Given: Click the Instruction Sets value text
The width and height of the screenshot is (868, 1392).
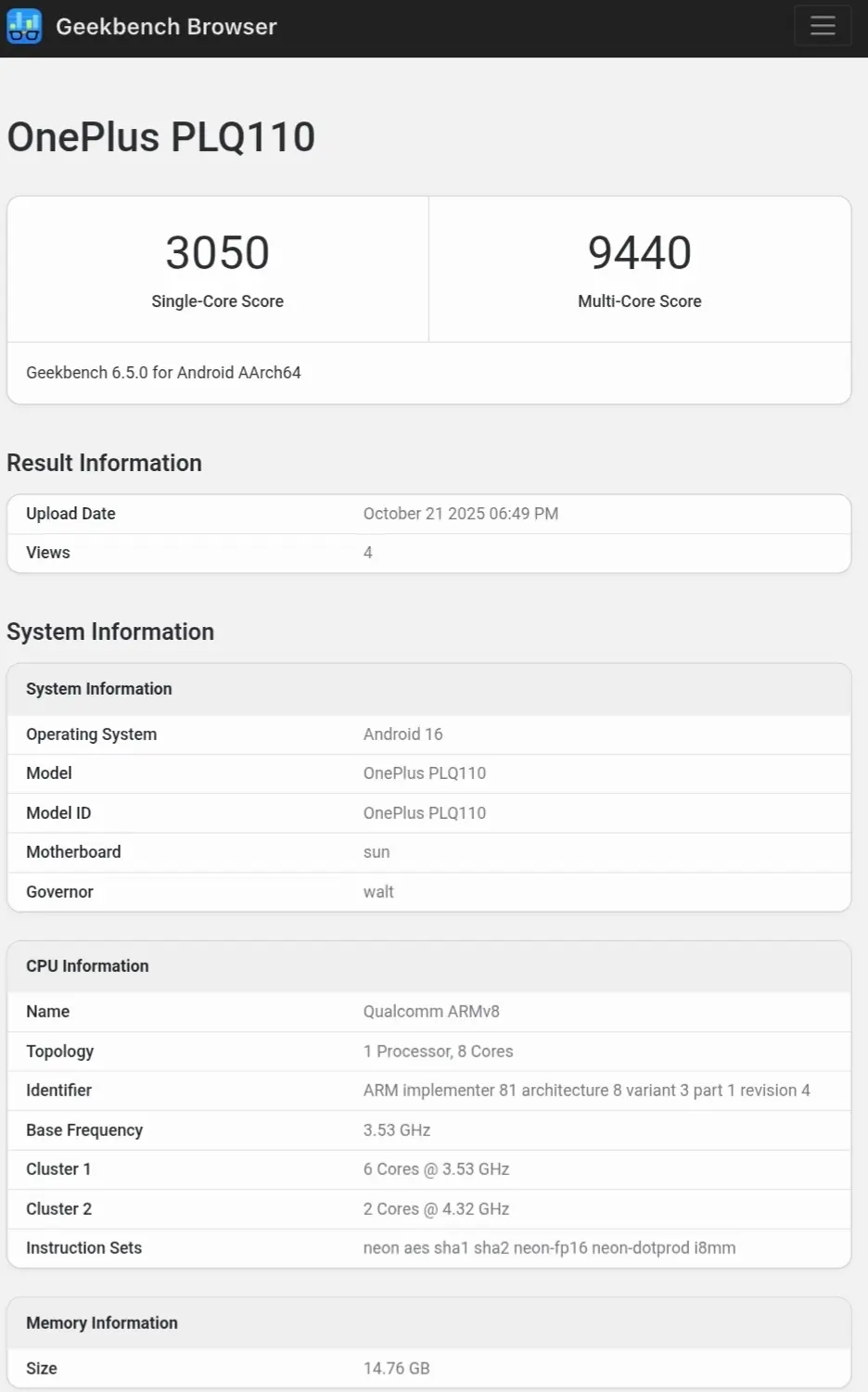Looking at the screenshot, I should point(549,1248).
